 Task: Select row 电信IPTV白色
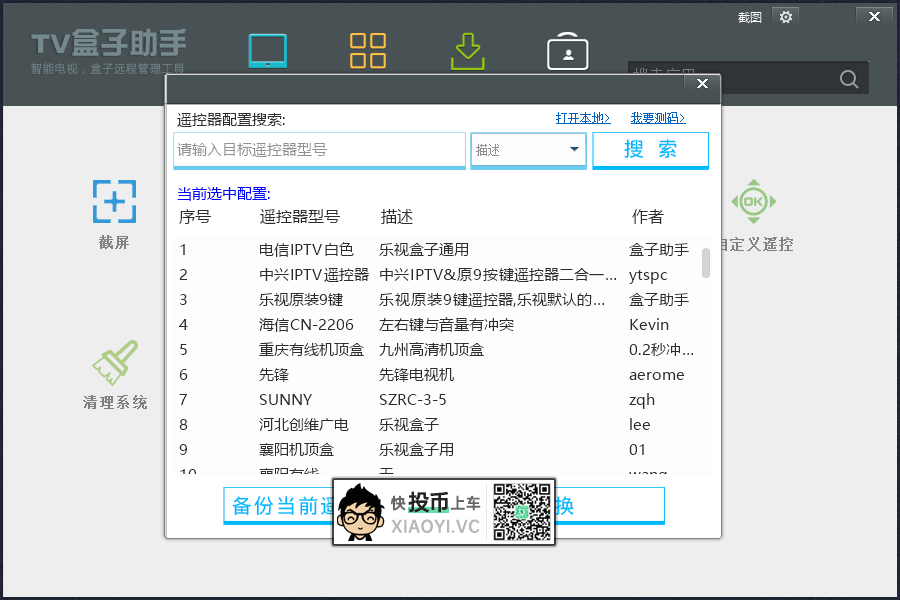click(x=436, y=250)
